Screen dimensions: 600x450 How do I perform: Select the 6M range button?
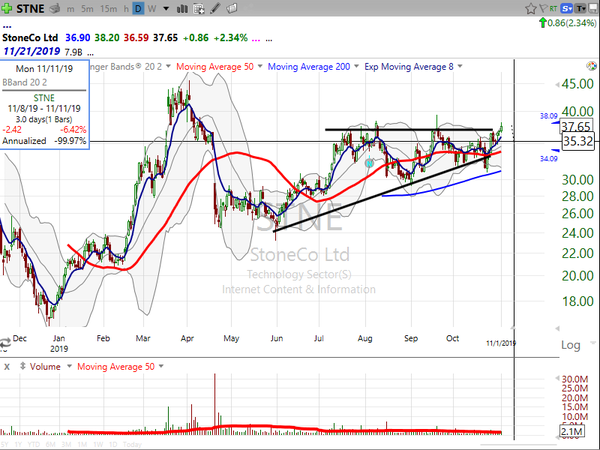(51, 445)
